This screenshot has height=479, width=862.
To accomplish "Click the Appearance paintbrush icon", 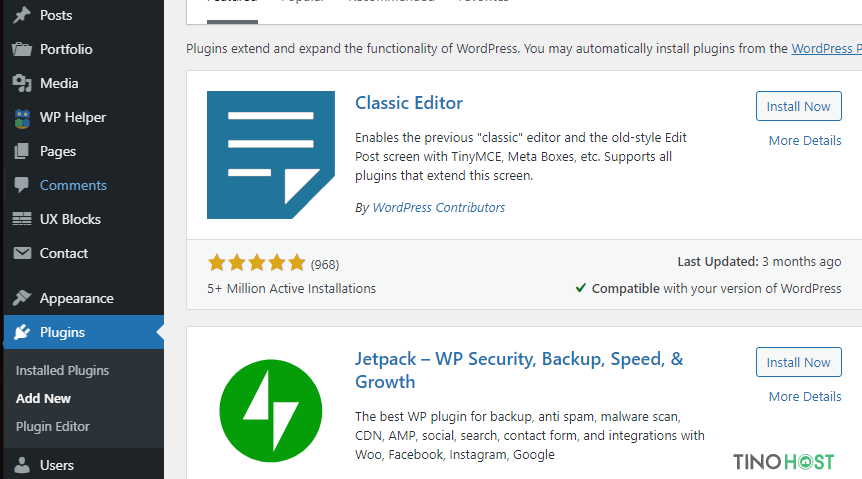I will pyautogui.click(x=22, y=298).
